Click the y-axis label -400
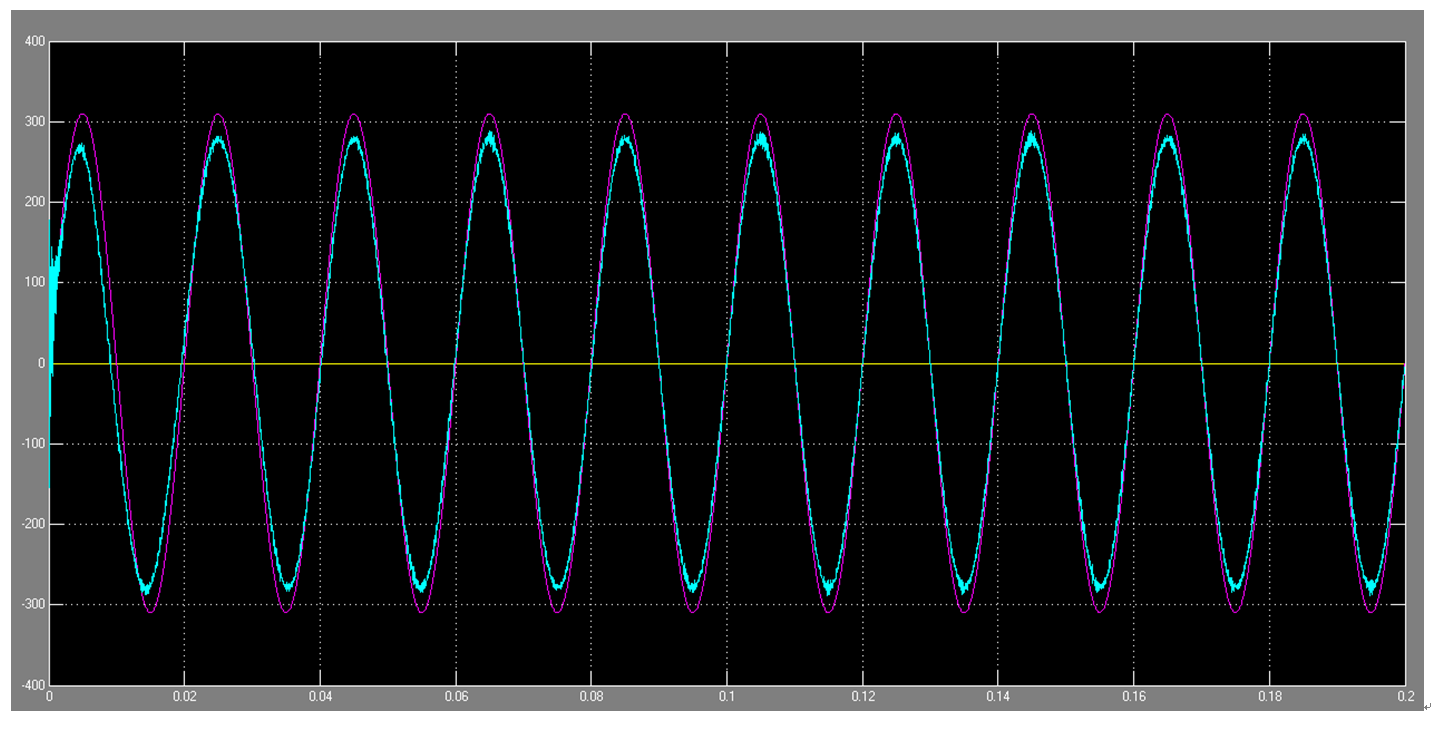This screenshot has height=731, width=1449. (34, 686)
